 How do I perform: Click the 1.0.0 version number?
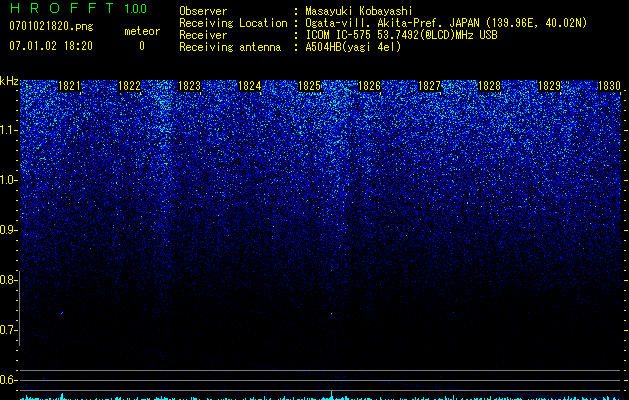[x=136, y=8]
